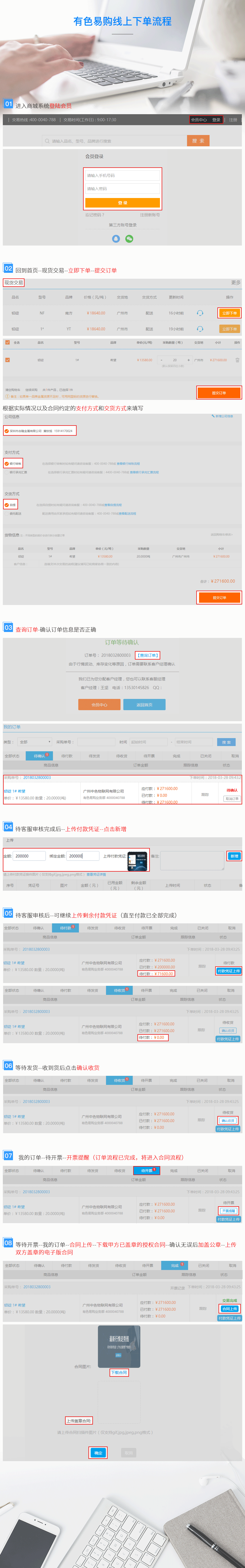The height and width of the screenshot is (1568, 245).
Task: Select the highlighted 待确认 status tab
Action: point(39,755)
